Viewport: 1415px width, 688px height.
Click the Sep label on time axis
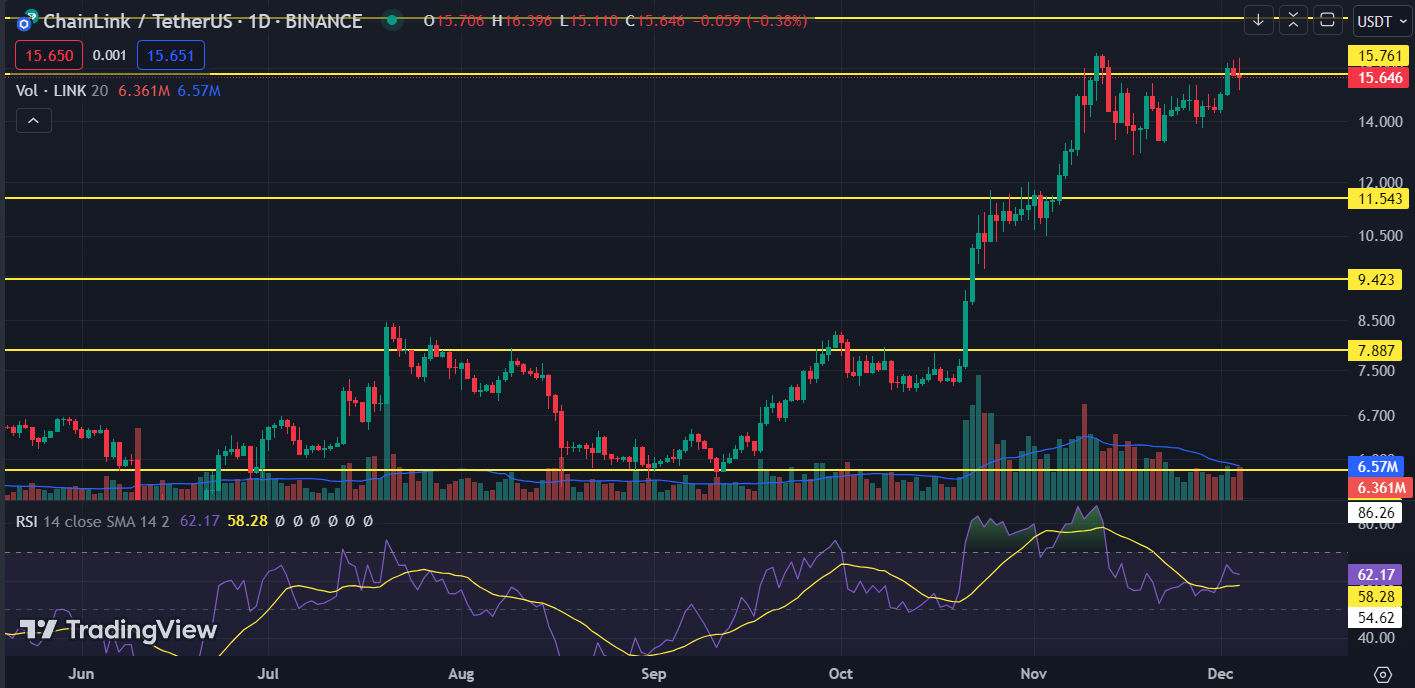[x=653, y=673]
